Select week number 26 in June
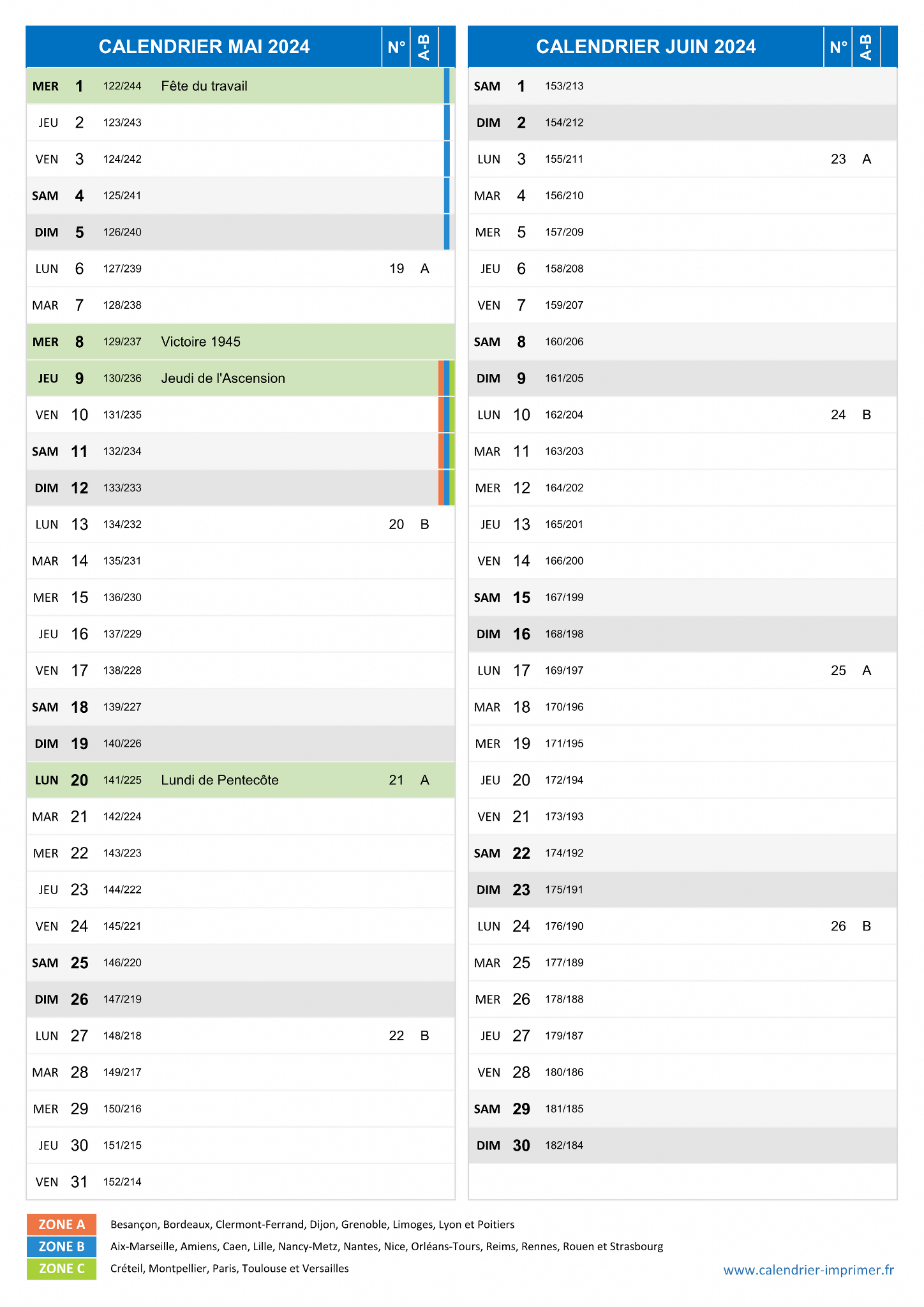This screenshot has height=1307, width=924. [838, 926]
